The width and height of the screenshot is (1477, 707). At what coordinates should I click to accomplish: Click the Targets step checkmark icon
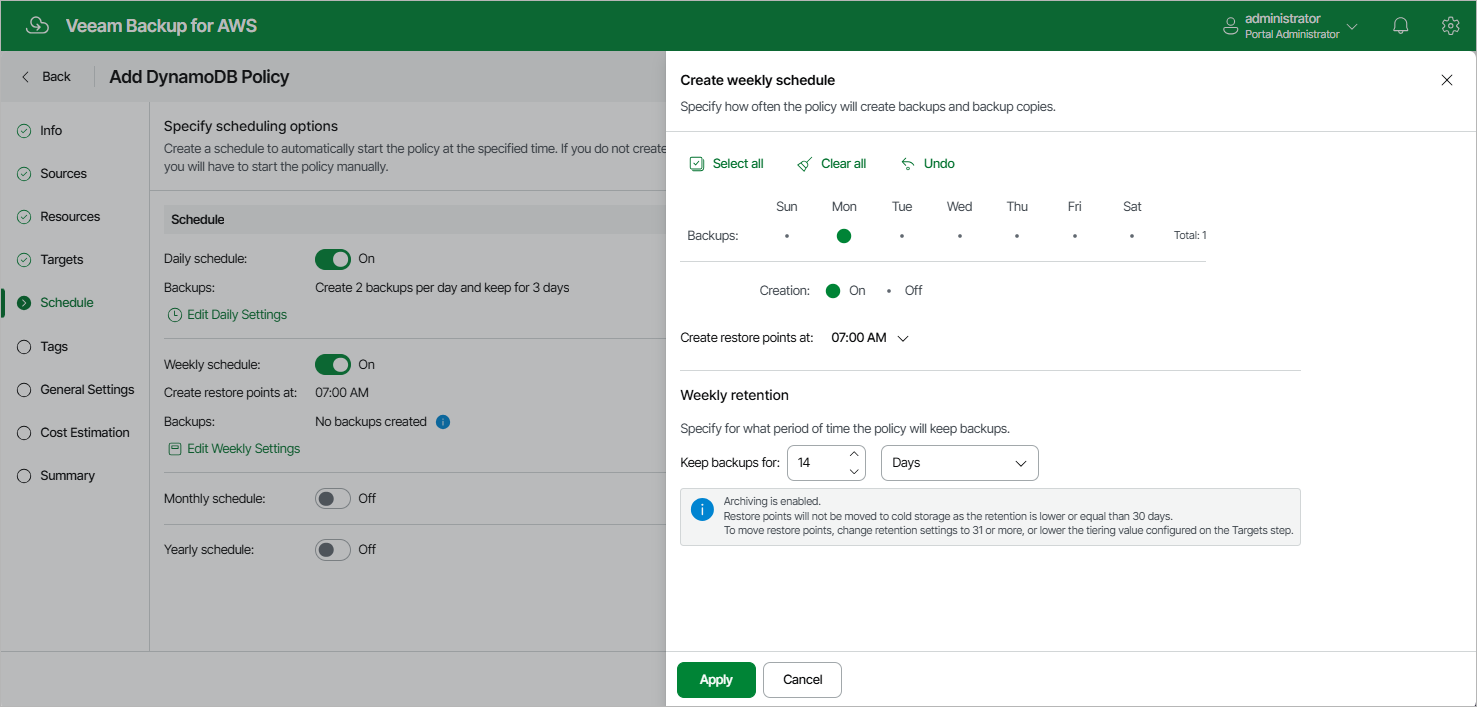[x=24, y=260]
